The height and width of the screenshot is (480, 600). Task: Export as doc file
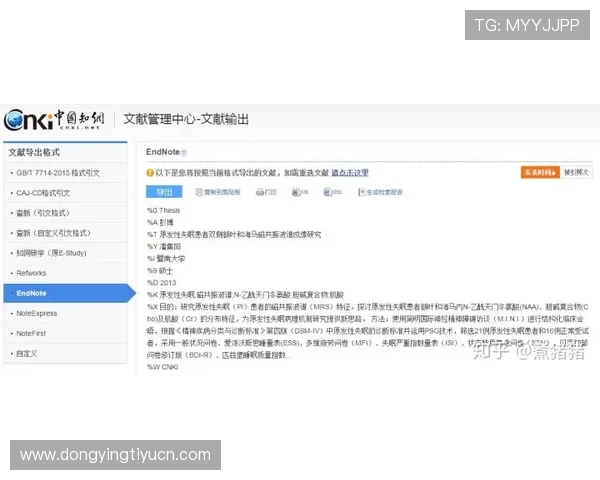point(333,192)
